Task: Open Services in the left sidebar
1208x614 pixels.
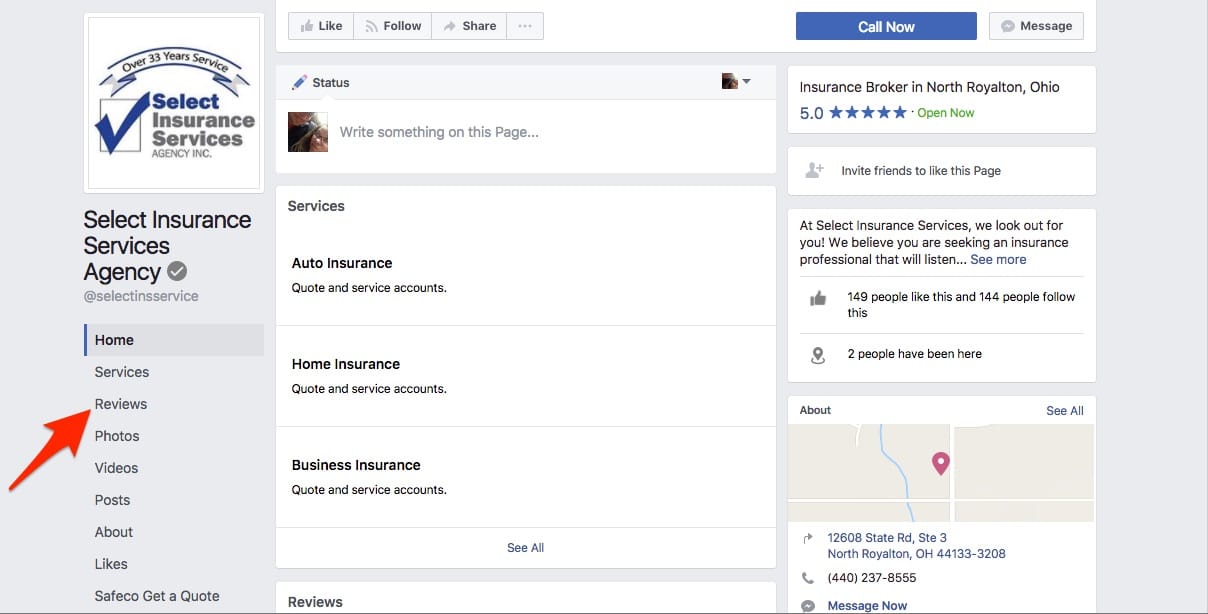Action: (x=122, y=372)
